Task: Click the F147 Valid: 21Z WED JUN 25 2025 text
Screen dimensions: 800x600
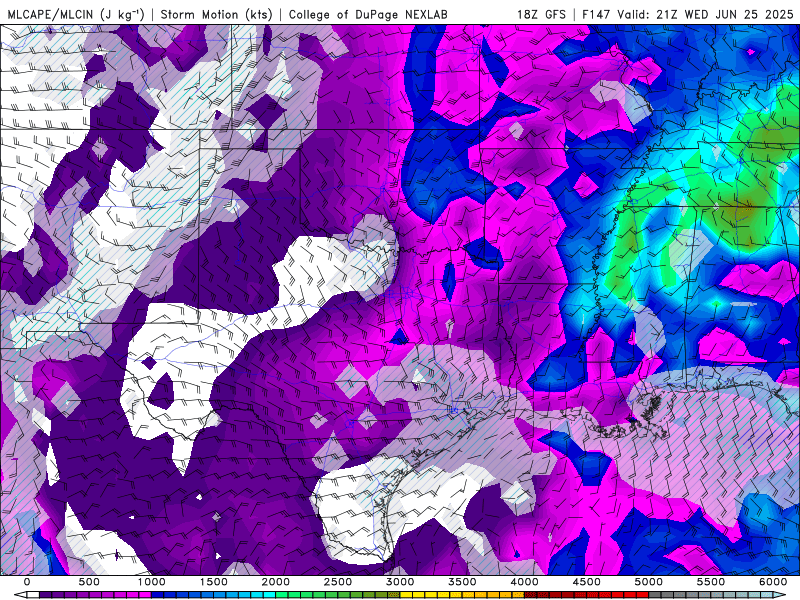Action: tap(687, 14)
